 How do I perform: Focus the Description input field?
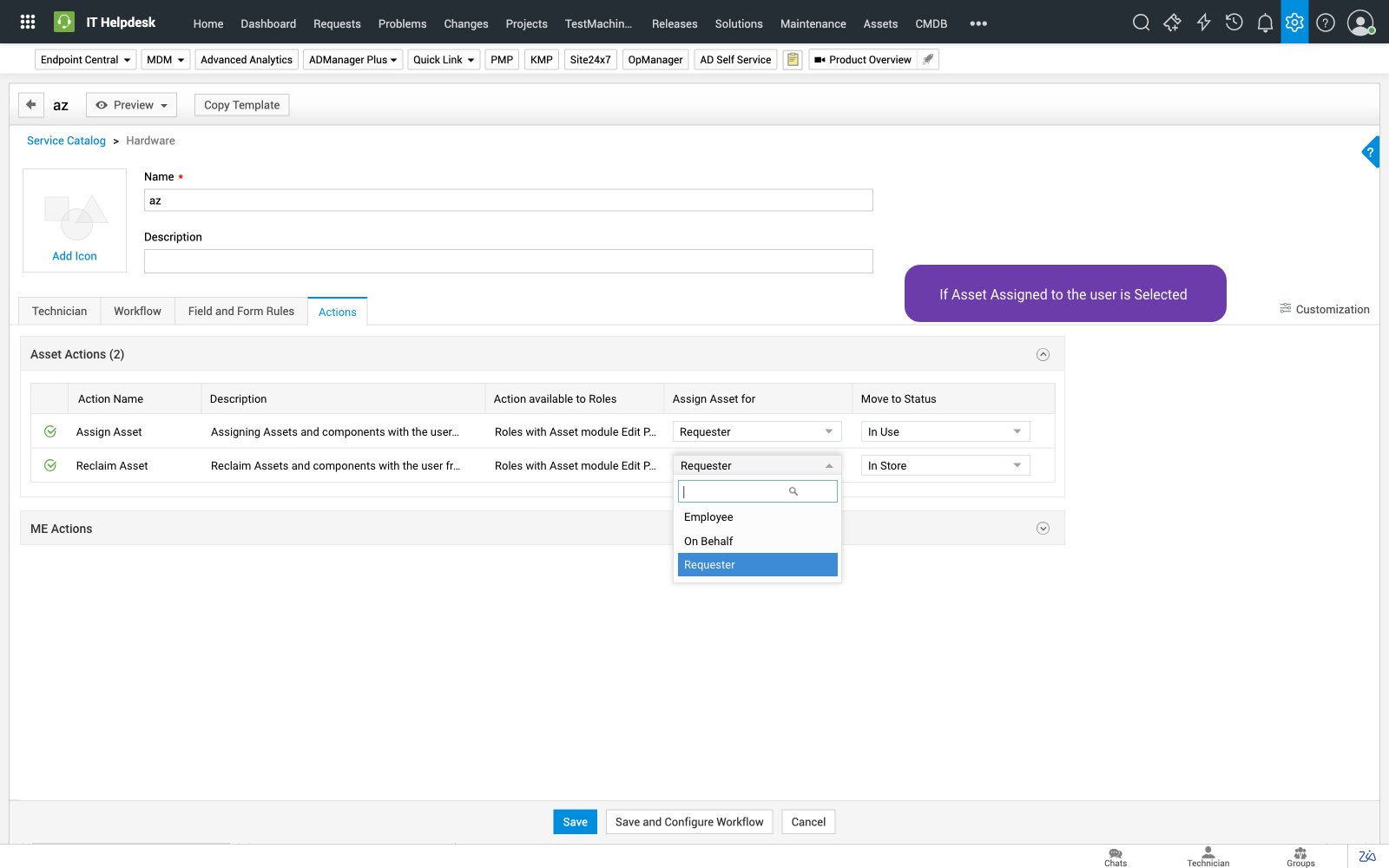coord(509,261)
